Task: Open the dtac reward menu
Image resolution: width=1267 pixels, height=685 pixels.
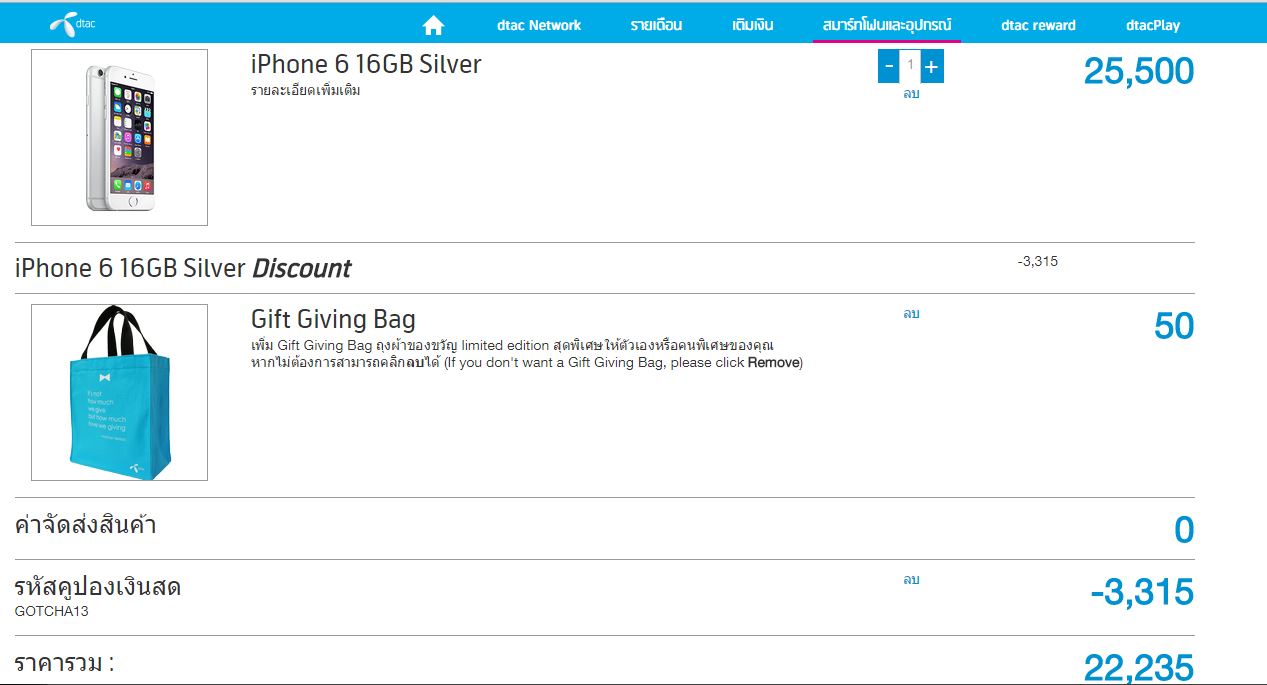Action: click(1038, 25)
